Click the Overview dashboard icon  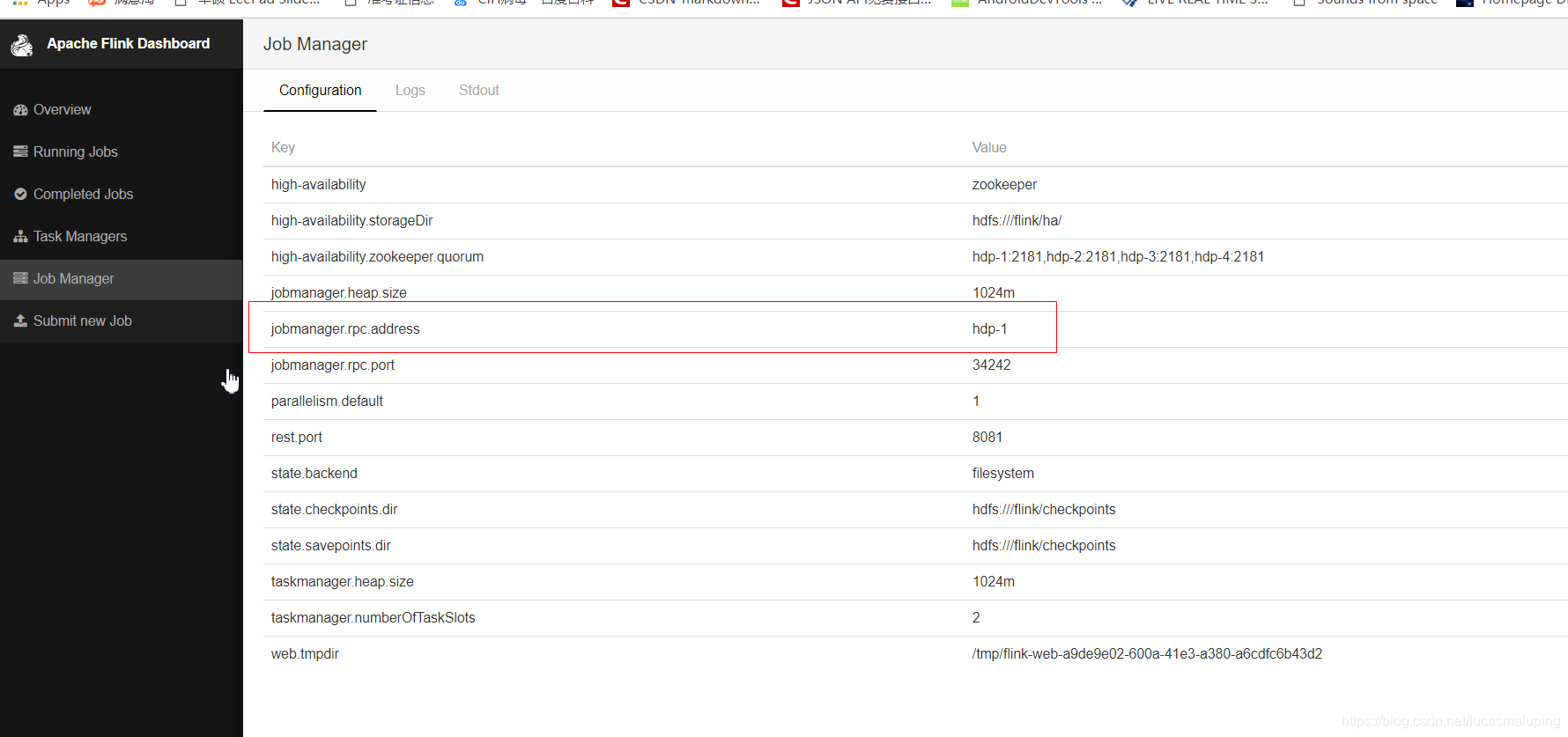(20, 110)
